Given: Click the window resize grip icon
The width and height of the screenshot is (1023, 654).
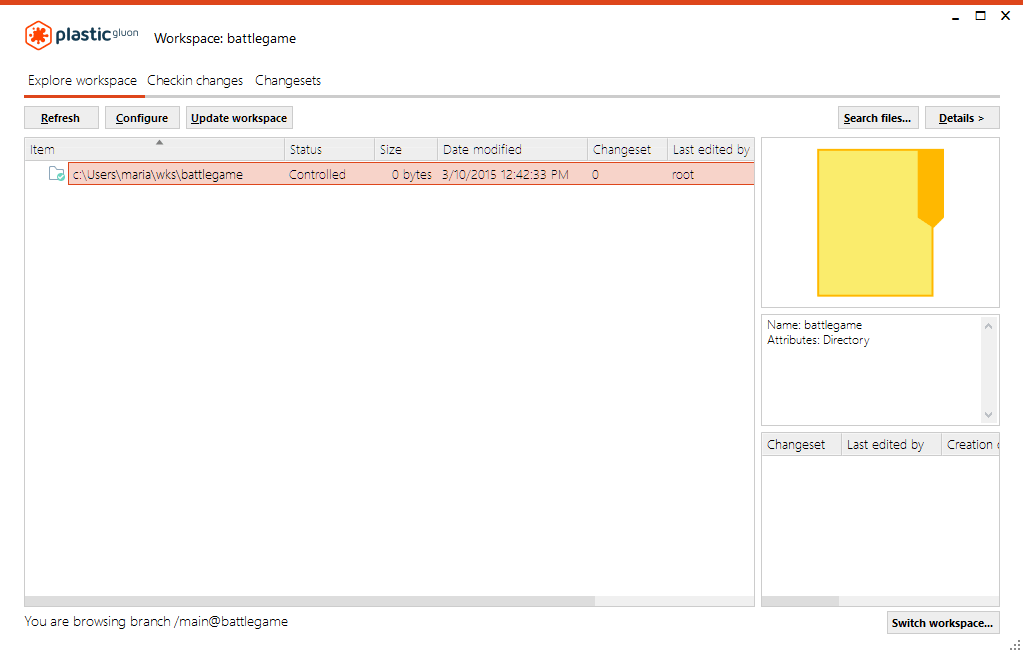Looking at the screenshot, I should tap(1015, 646).
